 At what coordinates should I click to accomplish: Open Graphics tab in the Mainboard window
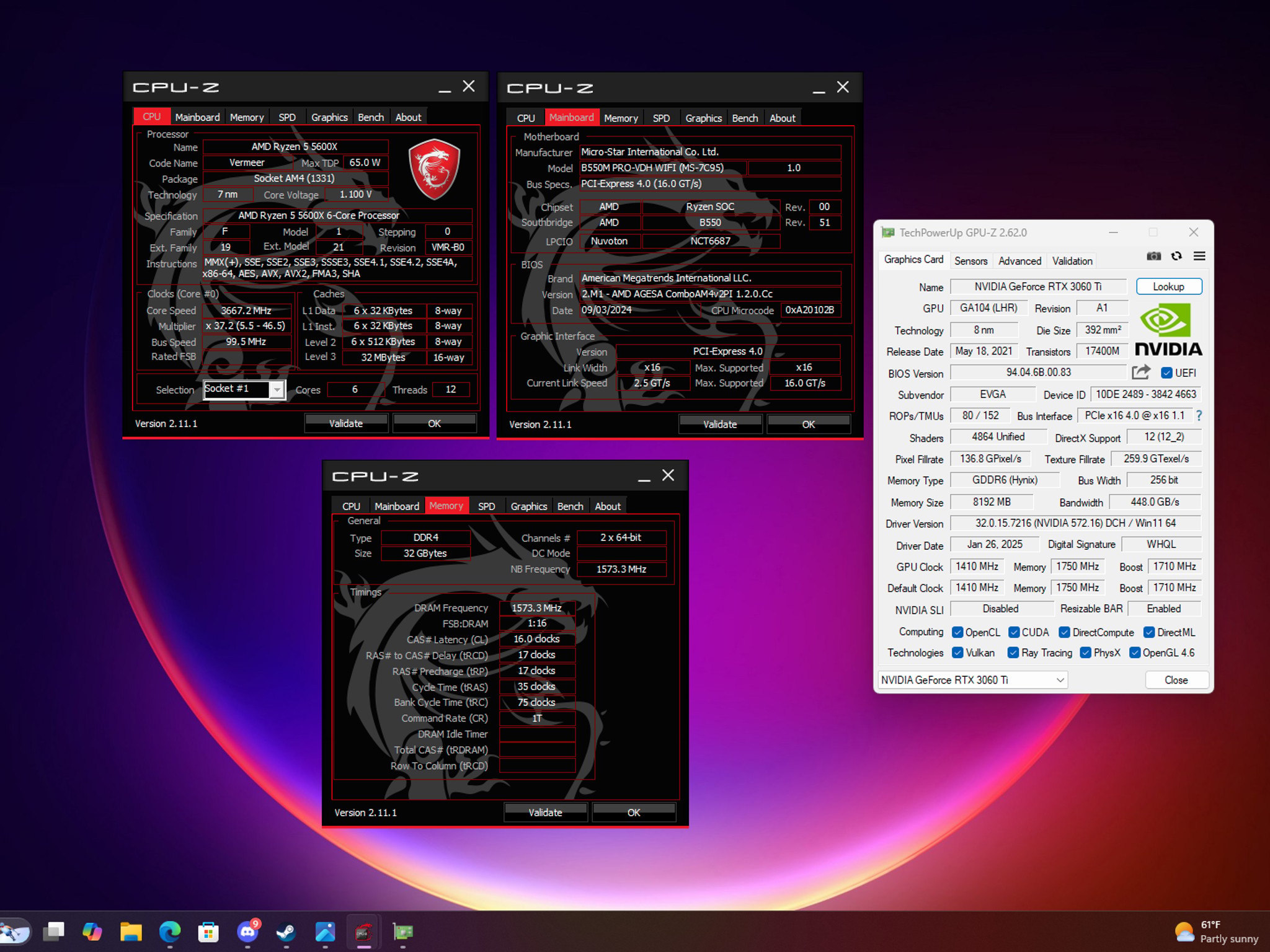(703, 118)
